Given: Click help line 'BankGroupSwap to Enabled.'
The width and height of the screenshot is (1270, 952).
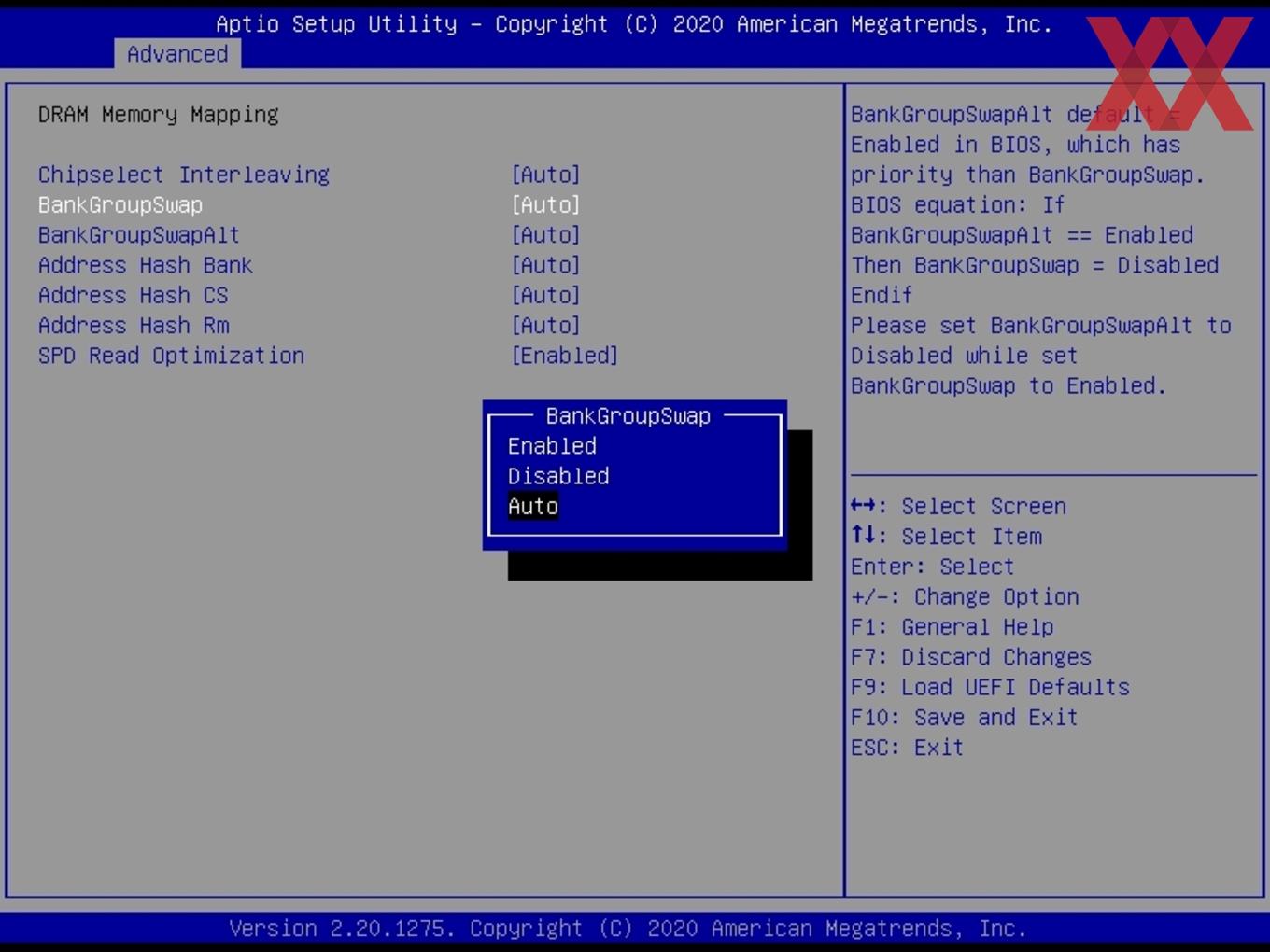Looking at the screenshot, I should coord(1009,385).
